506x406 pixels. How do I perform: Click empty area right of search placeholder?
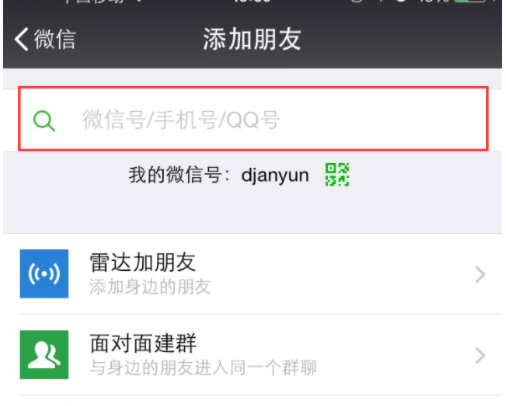click(383, 119)
